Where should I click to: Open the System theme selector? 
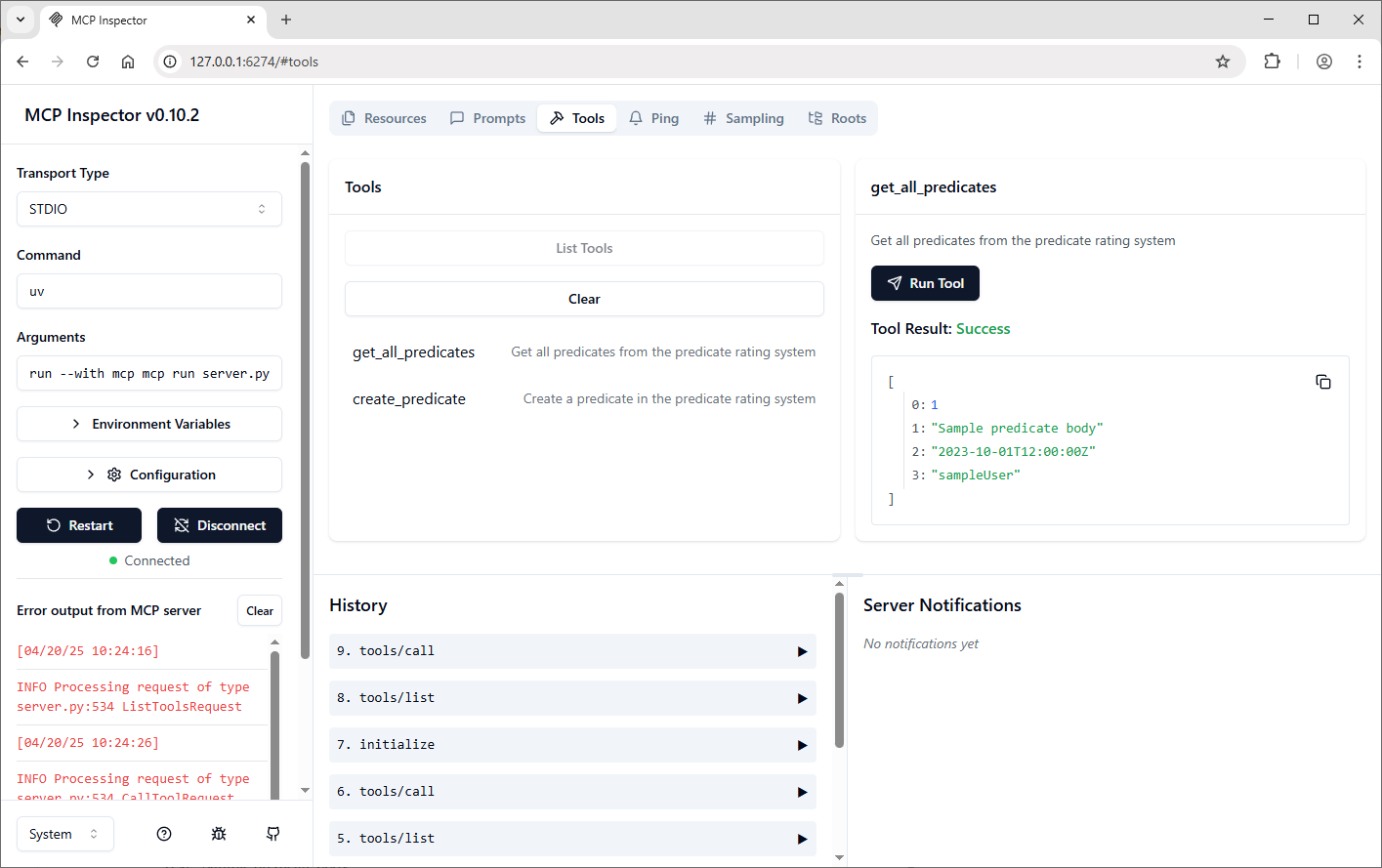65,834
